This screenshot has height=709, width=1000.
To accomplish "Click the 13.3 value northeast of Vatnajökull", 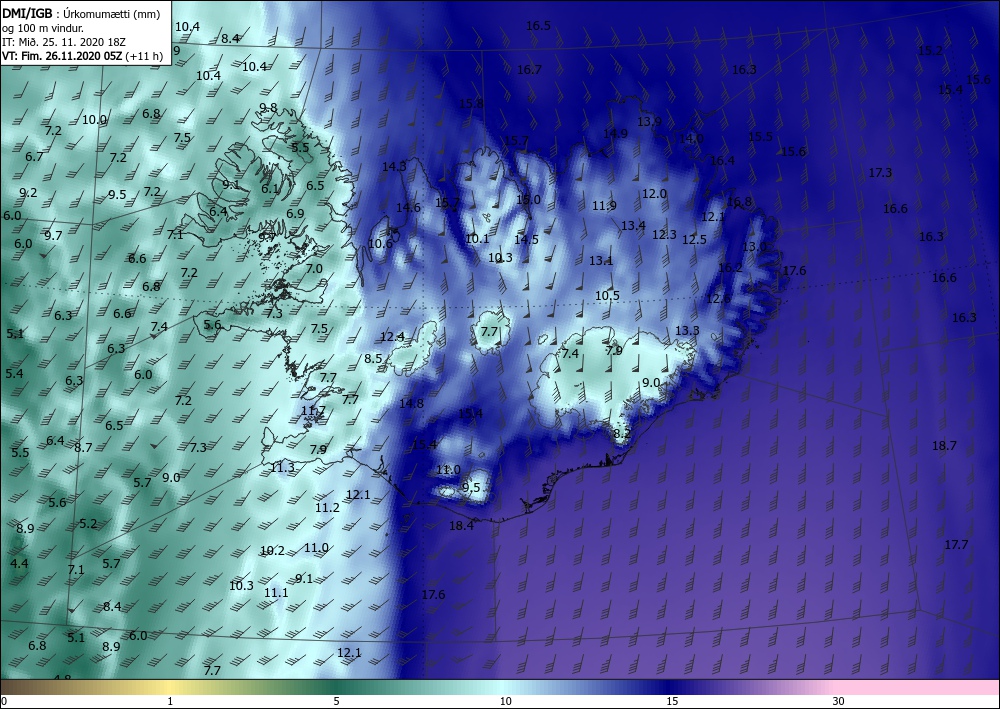I will (x=688, y=331).
